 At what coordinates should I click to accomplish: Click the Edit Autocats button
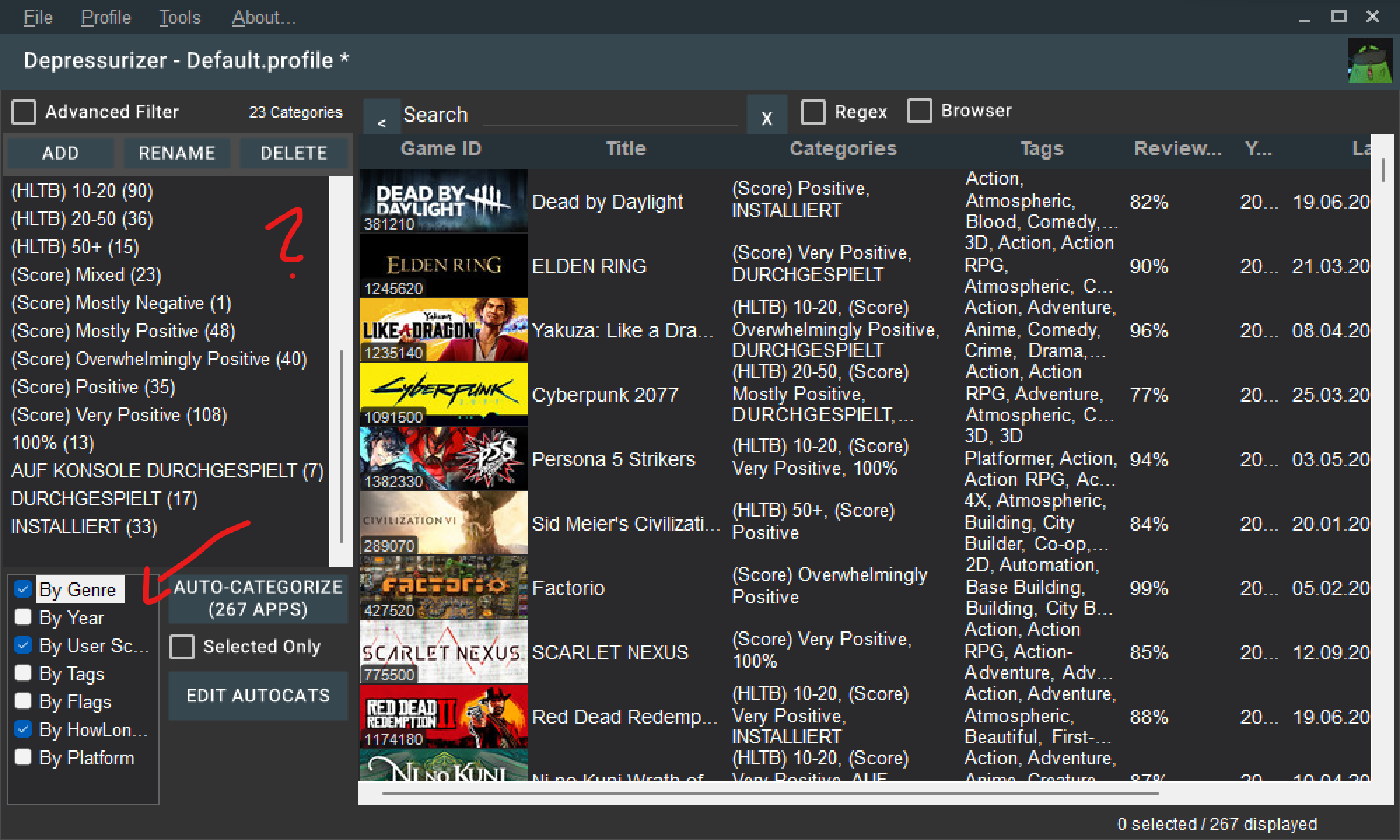point(258,695)
